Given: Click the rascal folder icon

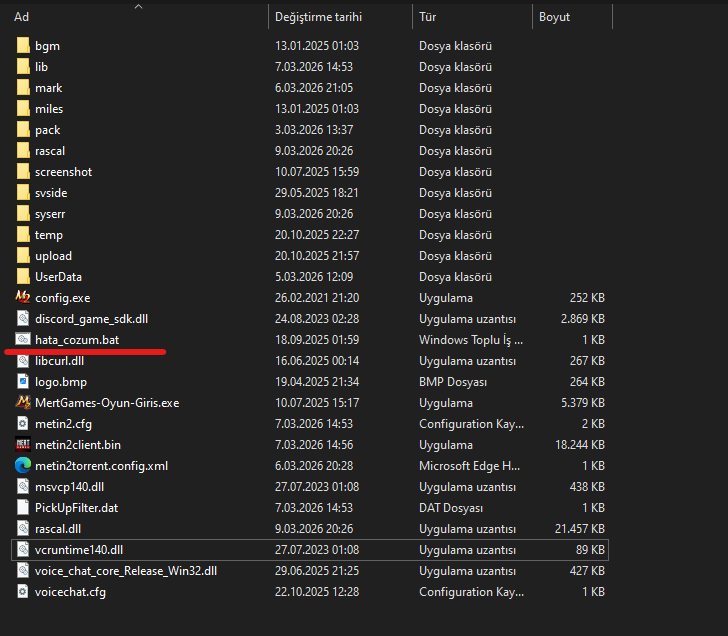Looking at the screenshot, I should (x=23, y=150).
